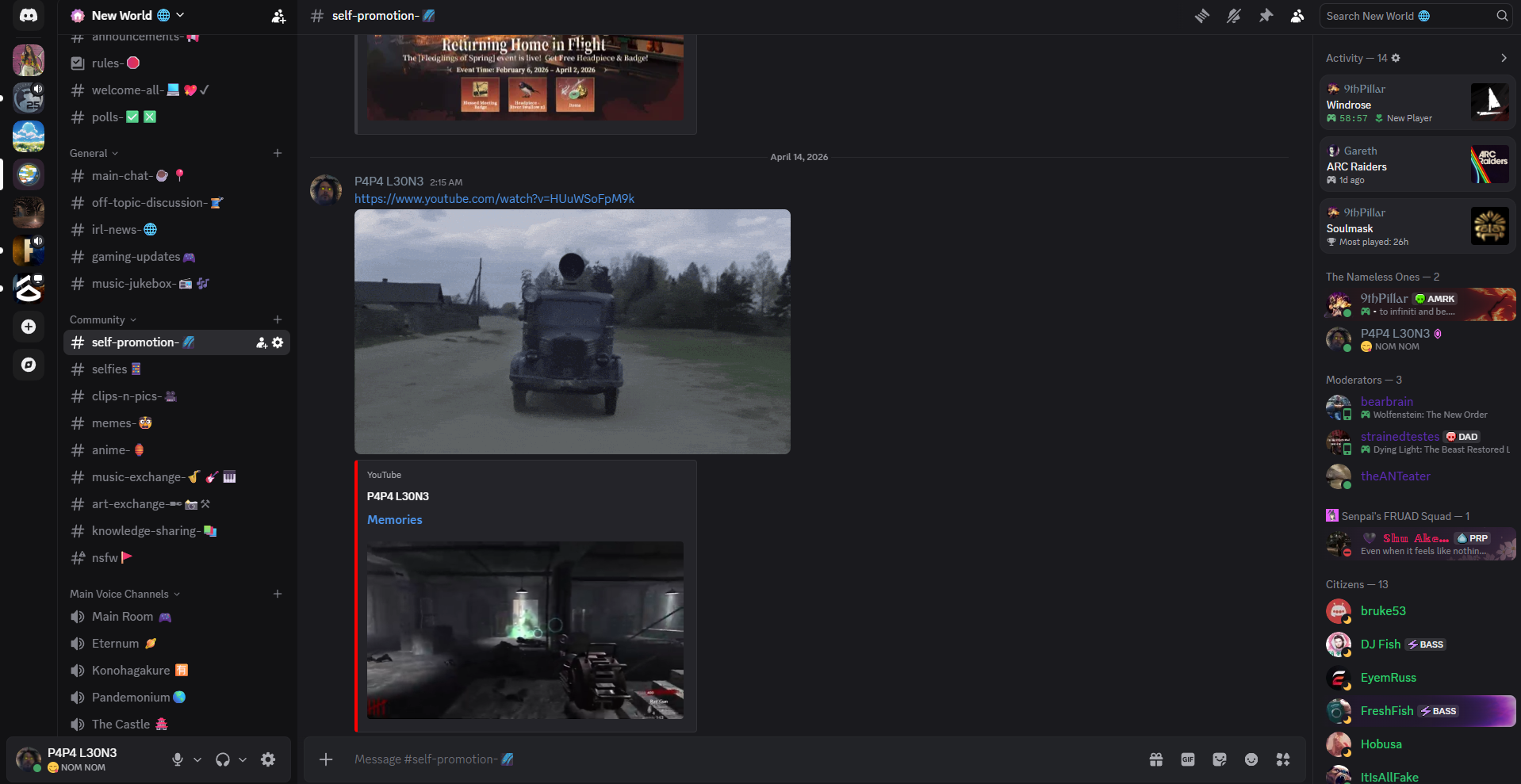Image resolution: width=1521 pixels, height=784 pixels.
Task: Open microphone input options dropdown
Action: pyautogui.click(x=197, y=759)
